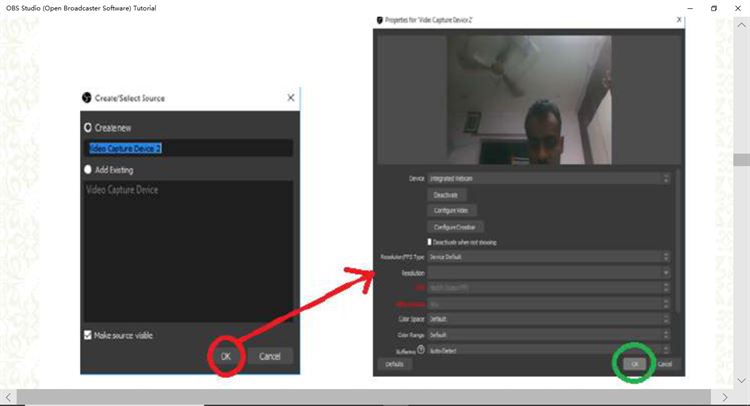Click the shield icon in the Properties dialog title
Image resolution: width=750 pixels, height=406 pixels.
380,20
